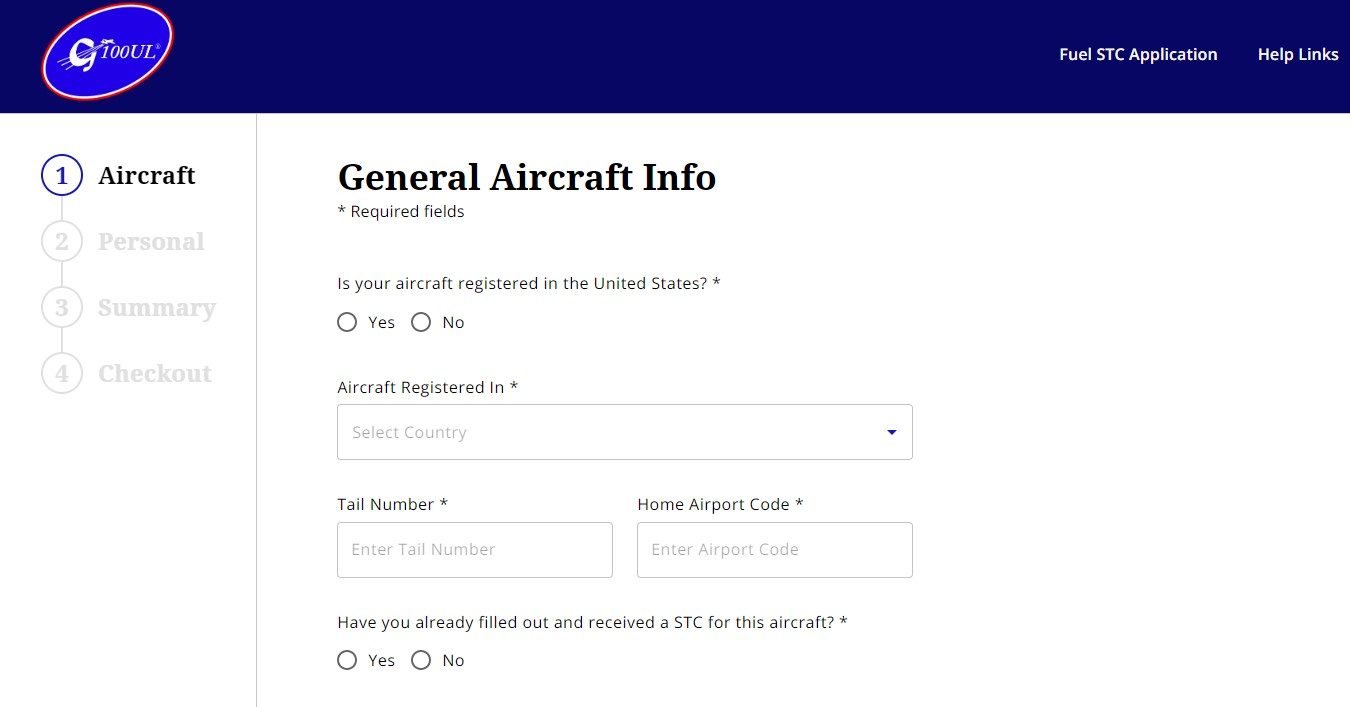Click the G100UL logo
The height and width of the screenshot is (707, 1350).
point(107,52)
